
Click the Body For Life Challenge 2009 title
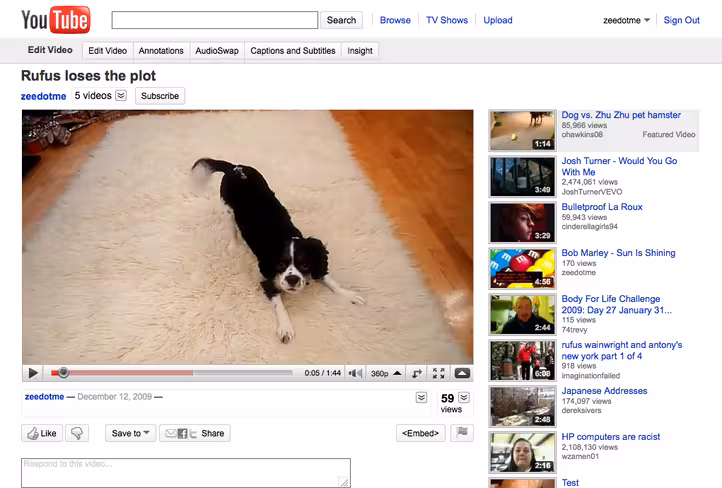coord(617,304)
